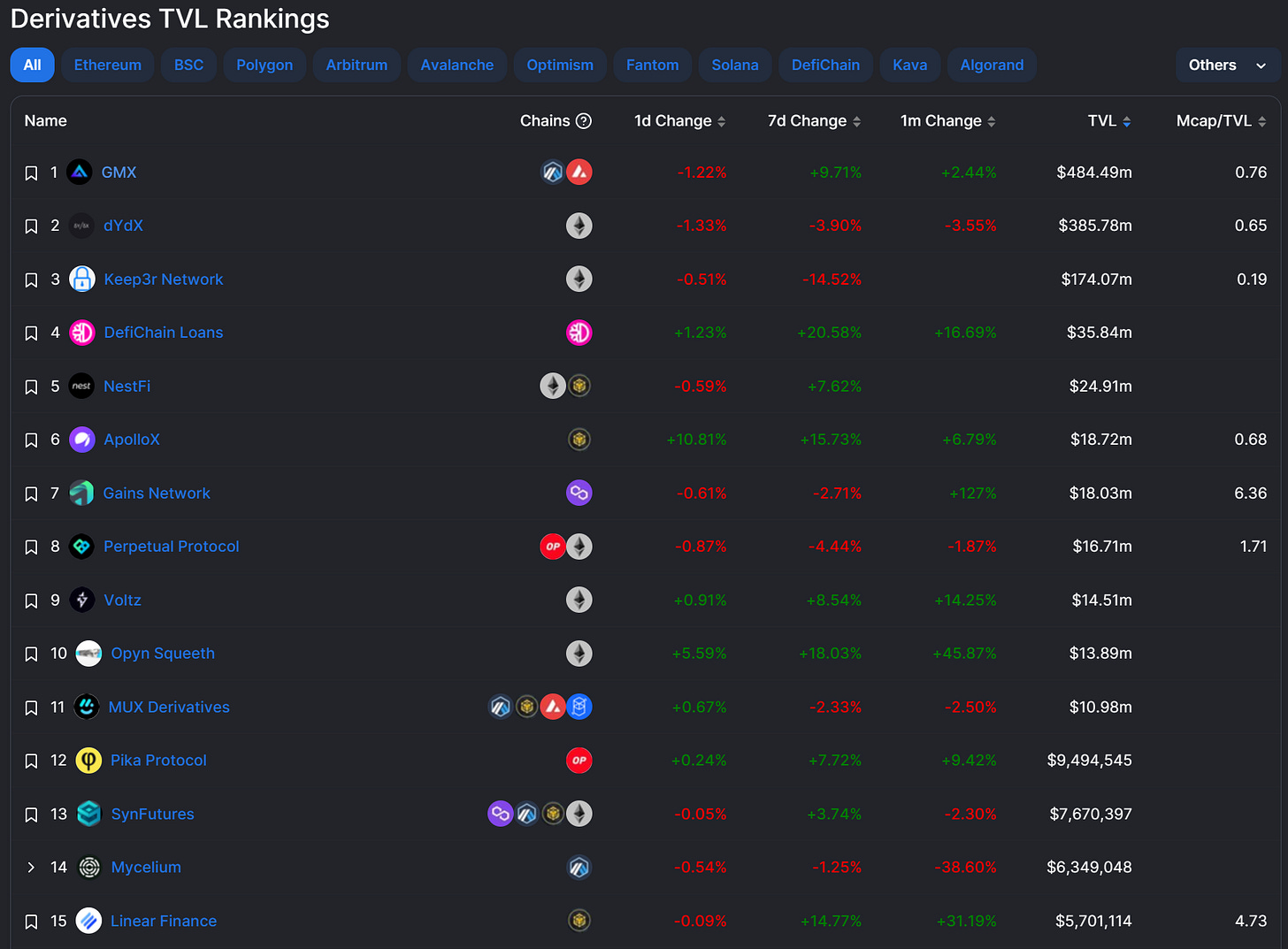Select the All chains filter
This screenshot has height=949, width=1288.
point(33,65)
